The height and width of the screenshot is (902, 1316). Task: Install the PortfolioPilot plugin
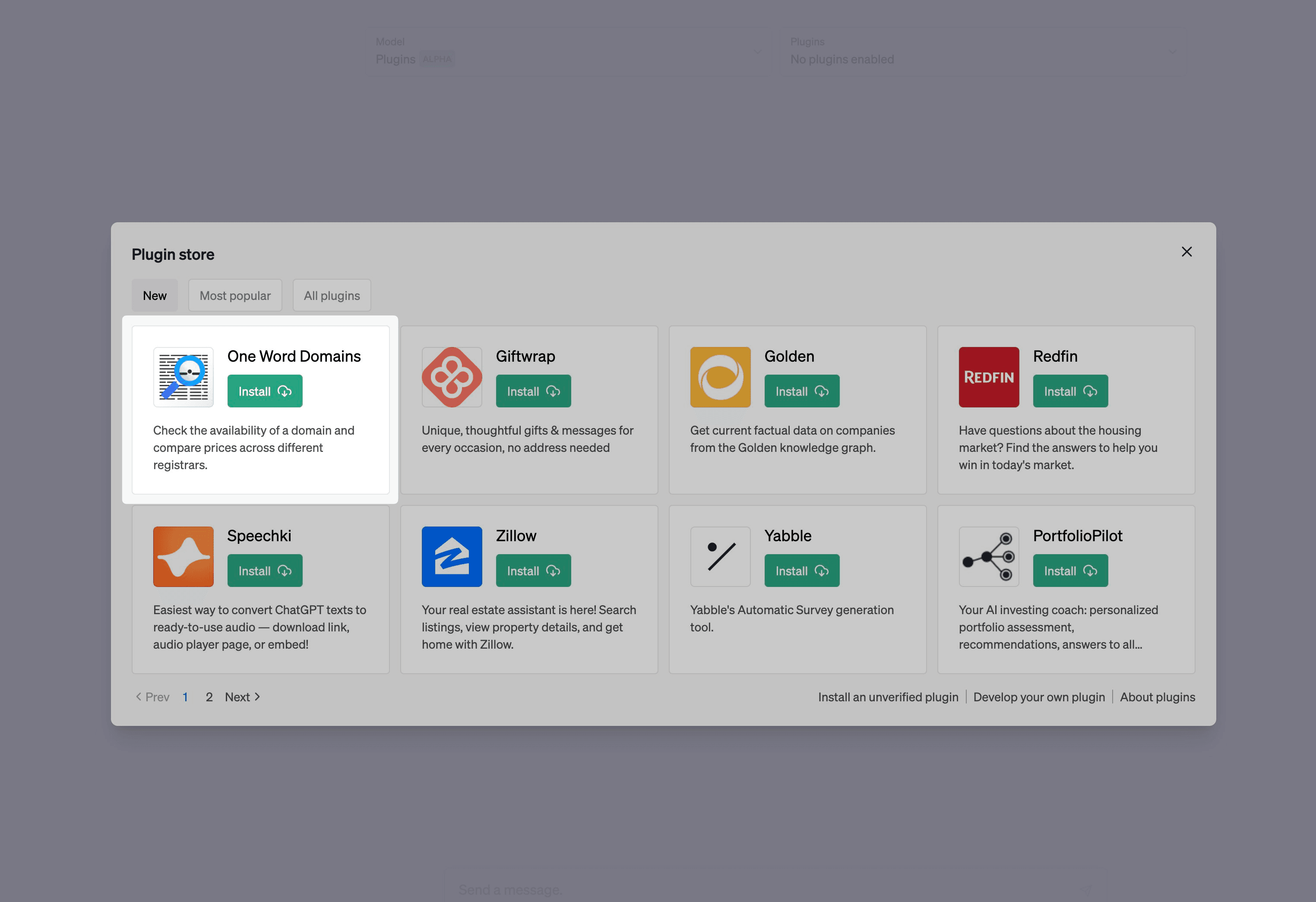pyautogui.click(x=1070, y=571)
